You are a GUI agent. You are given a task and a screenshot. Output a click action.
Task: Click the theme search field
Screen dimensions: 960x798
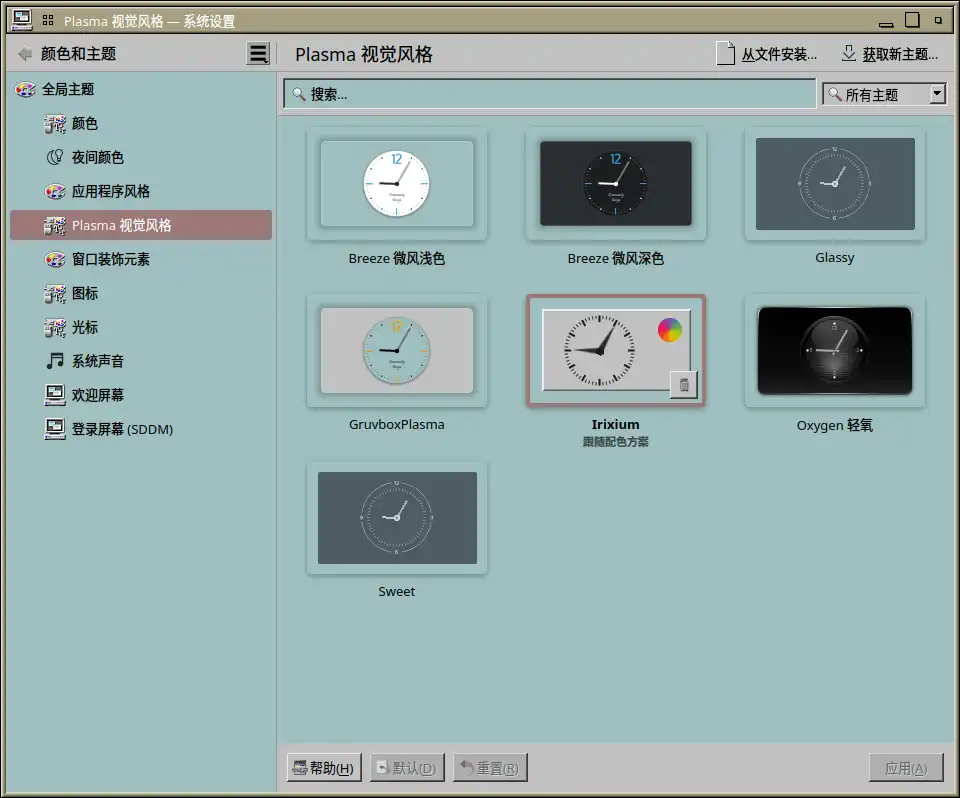[550, 94]
